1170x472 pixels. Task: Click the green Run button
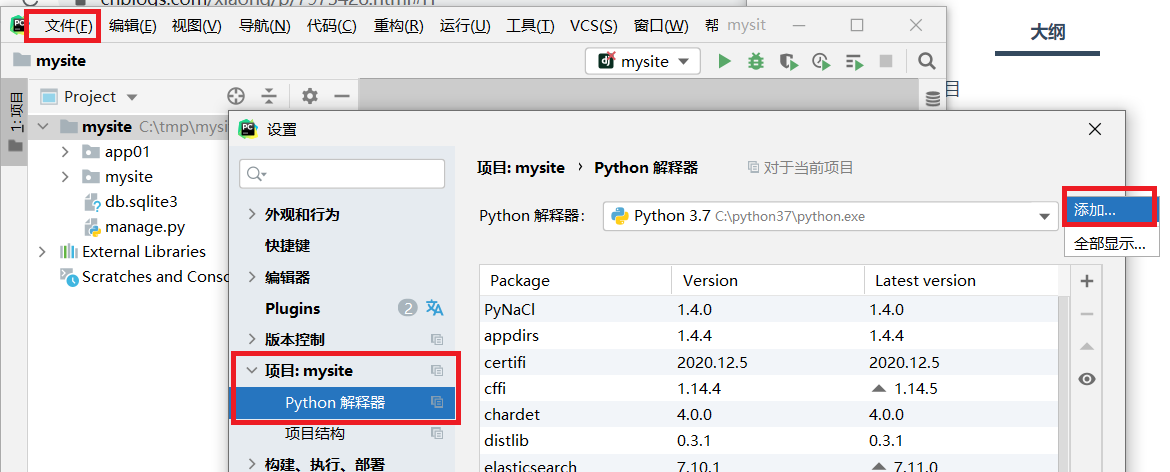(724, 61)
